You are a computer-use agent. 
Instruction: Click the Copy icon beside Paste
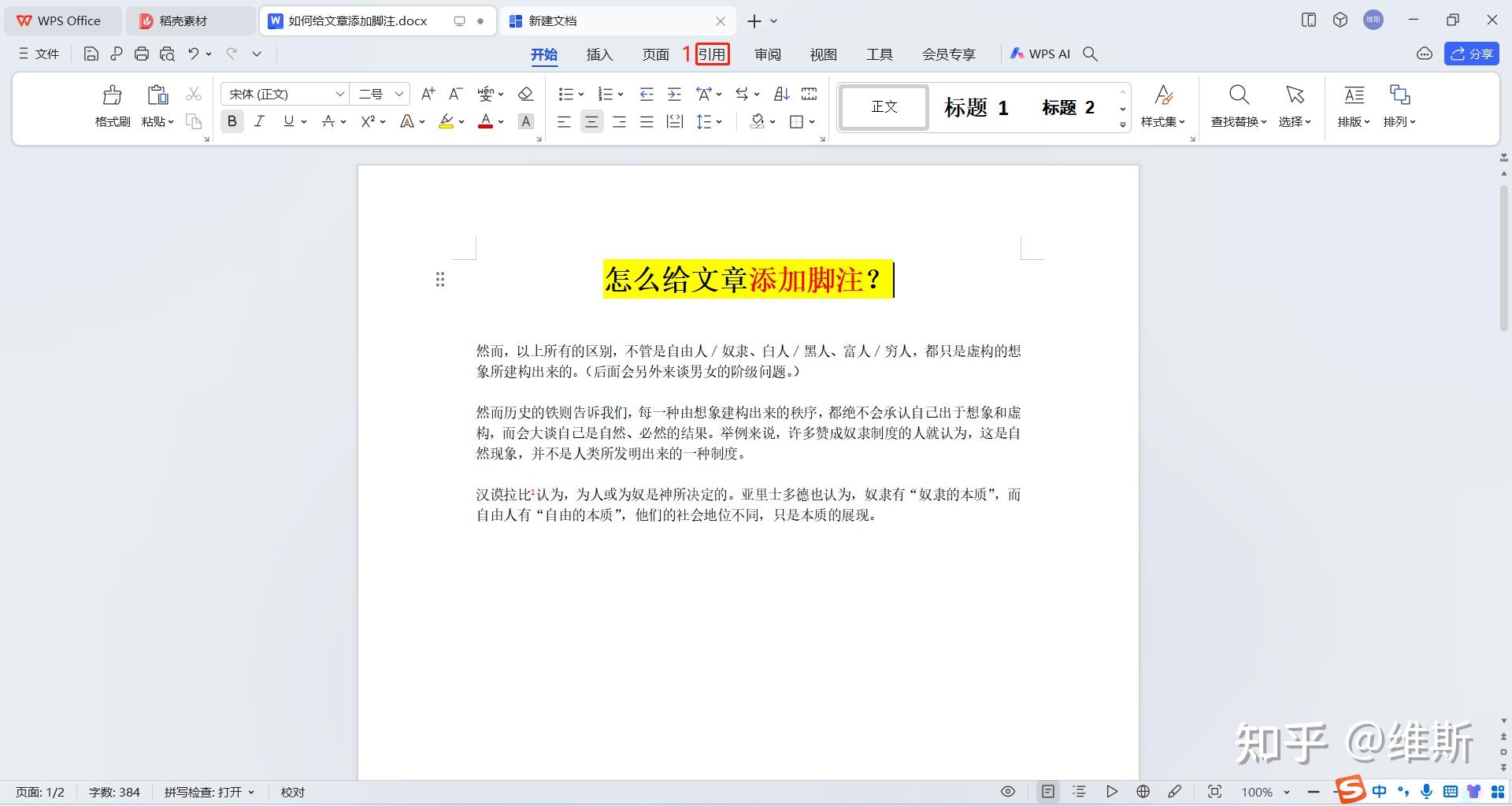pos(194,121)
